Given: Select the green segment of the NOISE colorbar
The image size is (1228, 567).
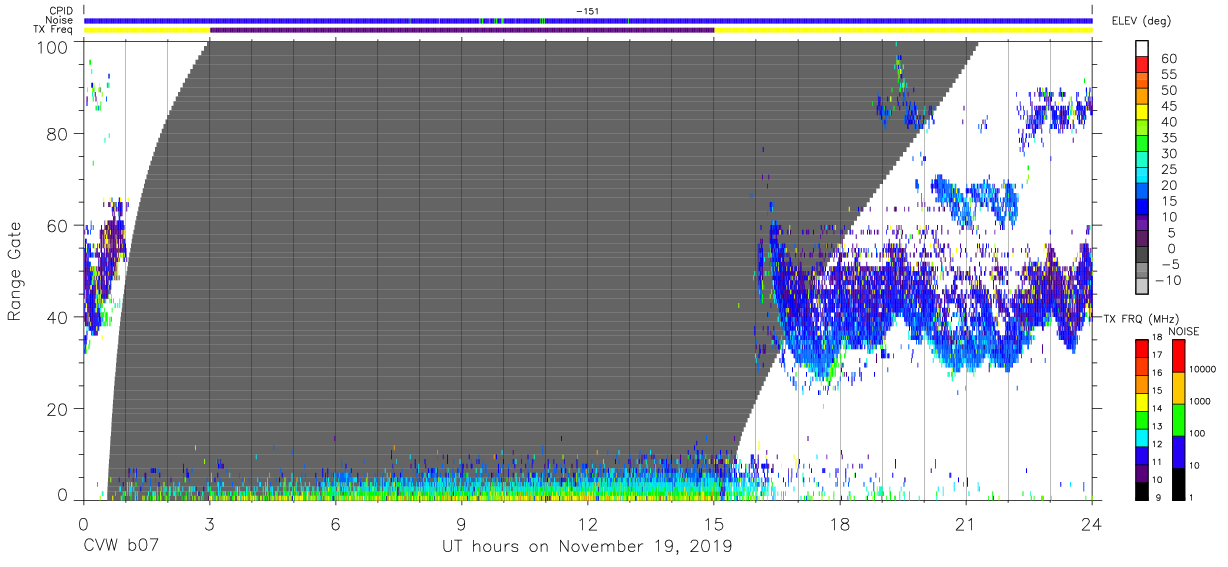Looking at the screenshot, I should point(1179,419).
